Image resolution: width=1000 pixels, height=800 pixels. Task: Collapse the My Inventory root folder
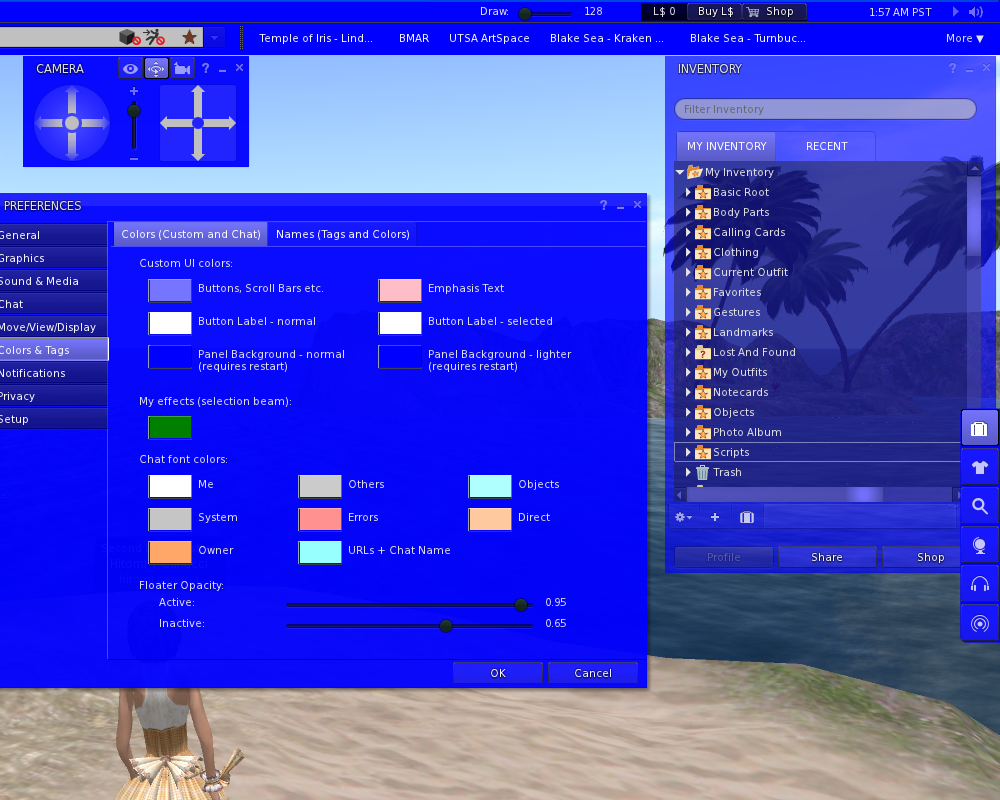(x=680, y=172)
